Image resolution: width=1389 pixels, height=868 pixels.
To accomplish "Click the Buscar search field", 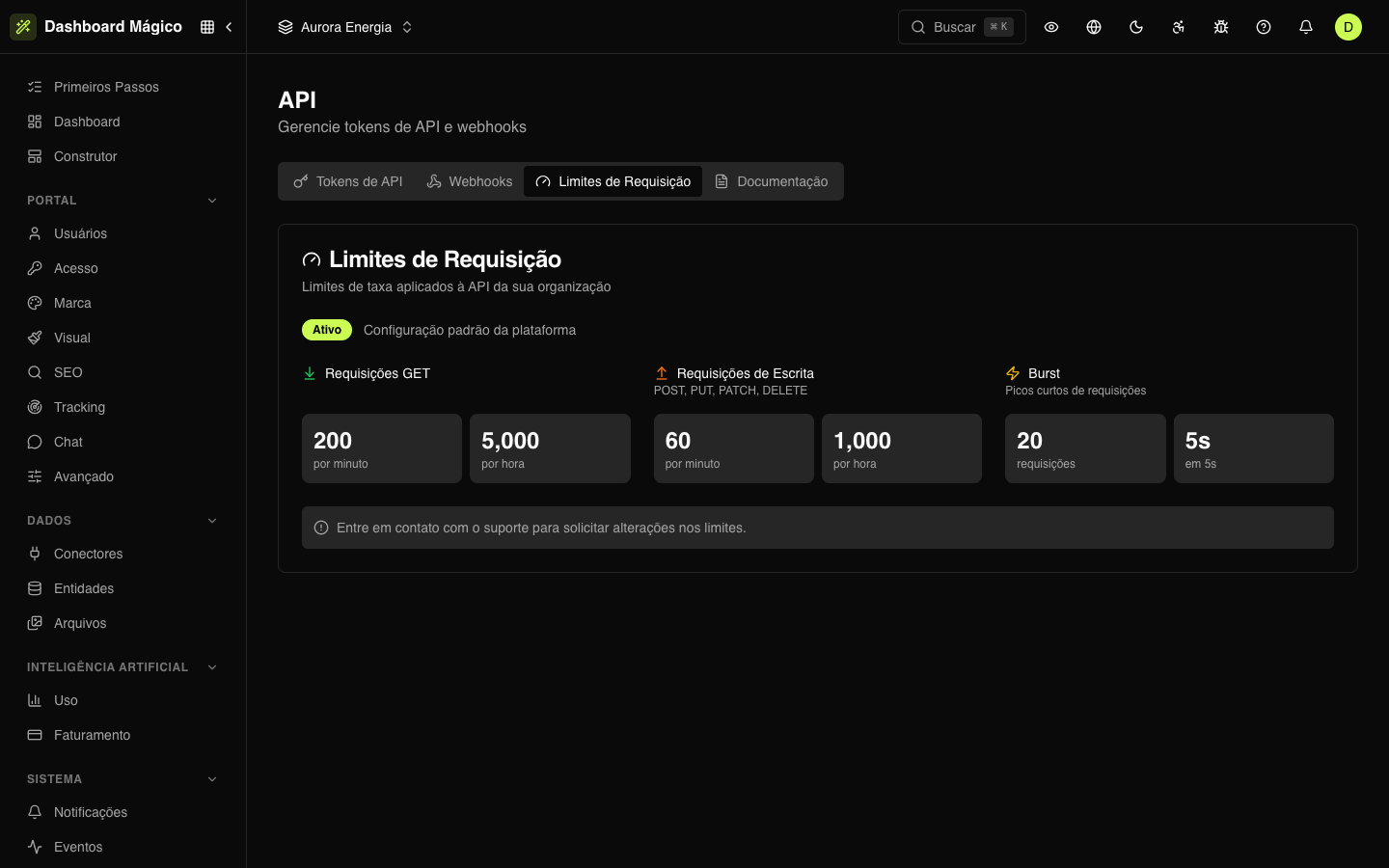I will (x=962, y=27).
